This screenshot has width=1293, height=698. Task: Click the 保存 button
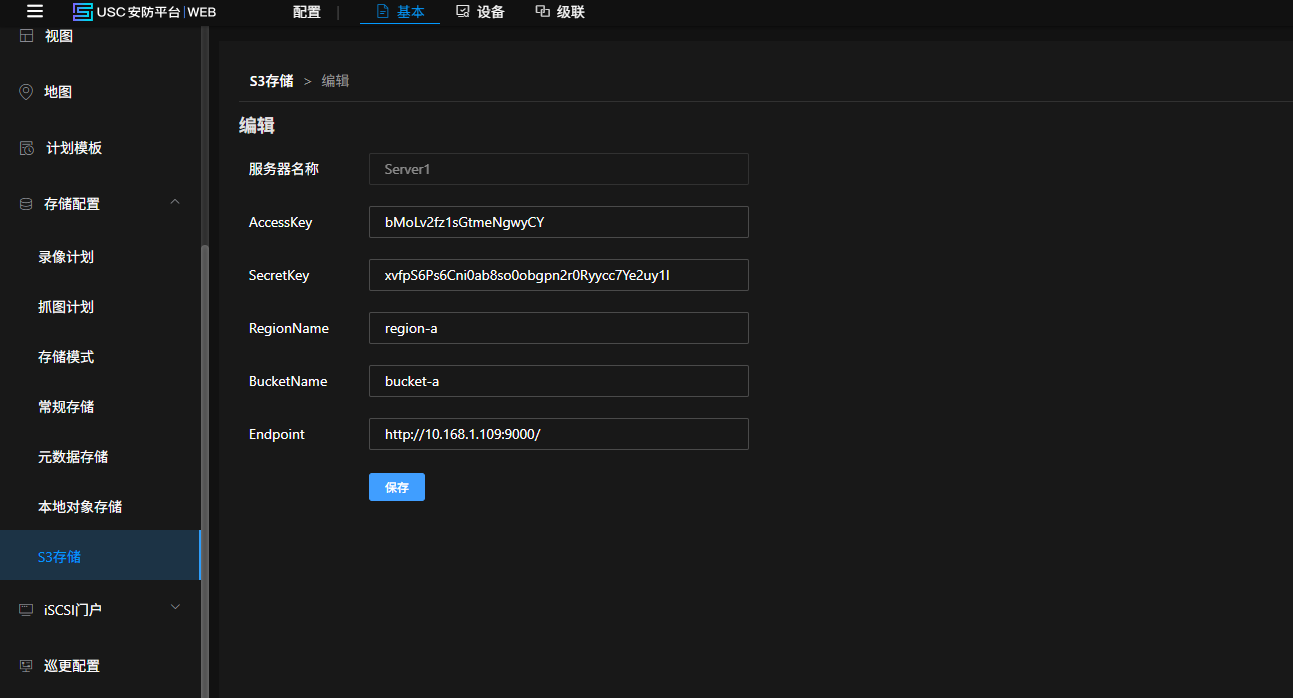[397, 487]
